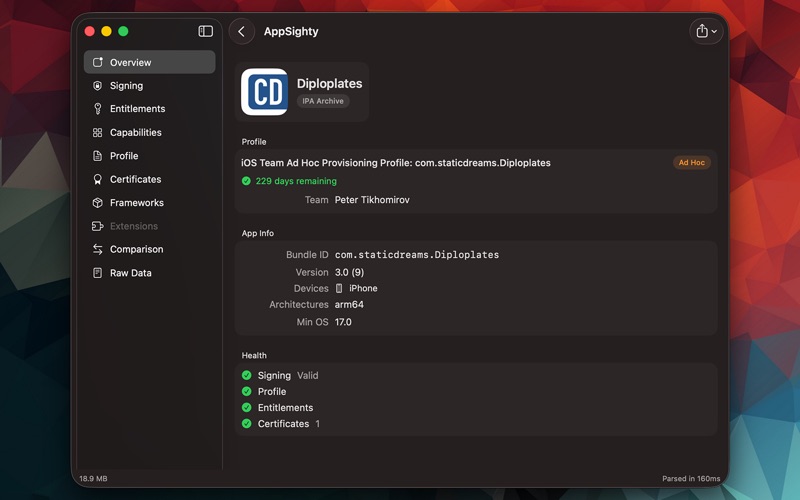Click the Entitlements health checkmark icon
This screenshot has height=500, width=800.
(246, 408)
